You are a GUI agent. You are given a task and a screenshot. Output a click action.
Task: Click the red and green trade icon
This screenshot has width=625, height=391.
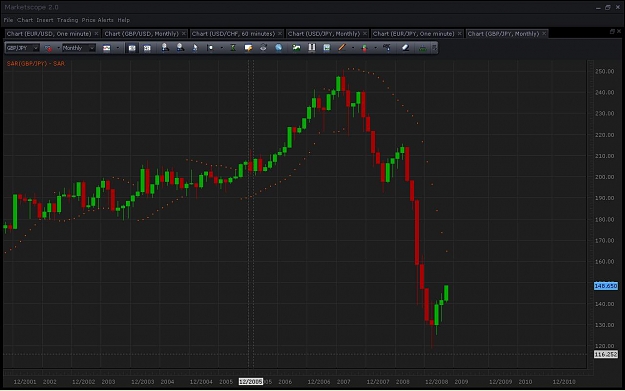point(364,48)
